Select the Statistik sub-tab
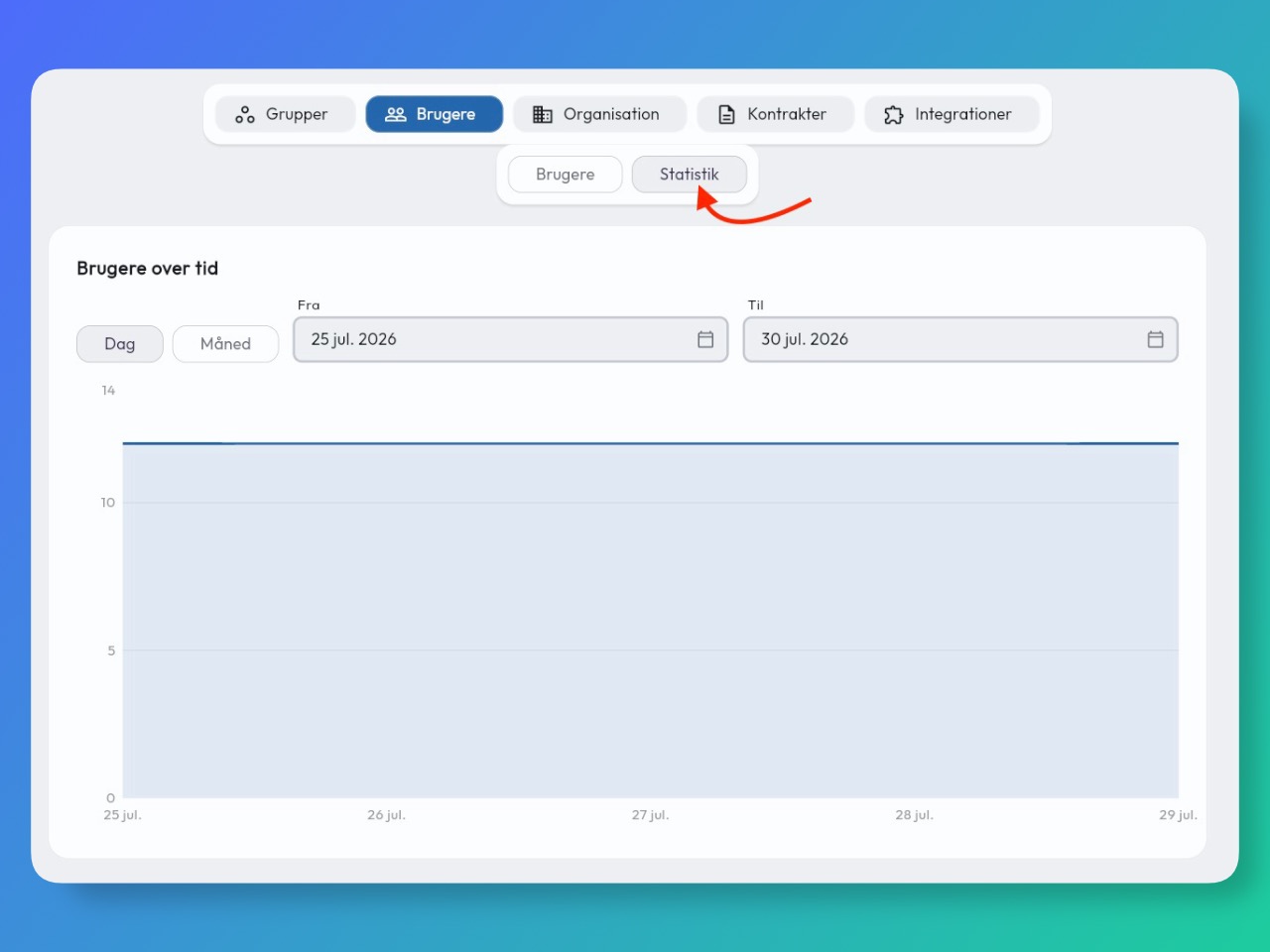 coord(690,175)
